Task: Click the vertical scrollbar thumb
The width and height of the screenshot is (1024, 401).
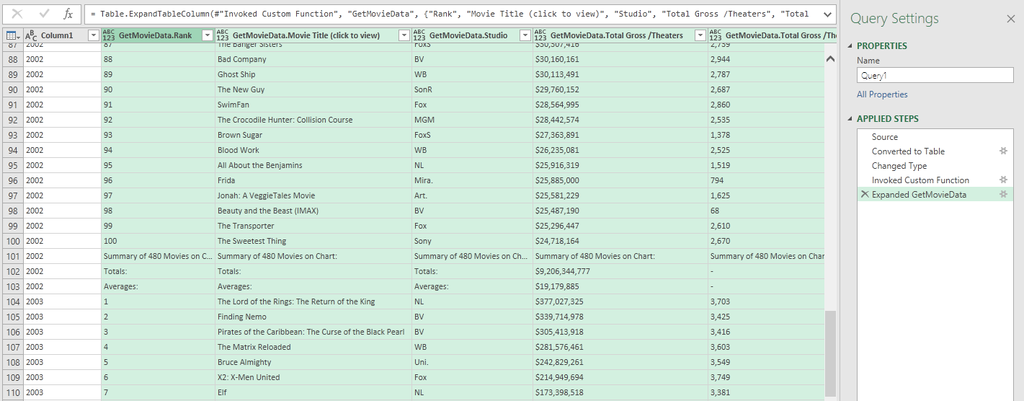Action: (x=831, y=353)
